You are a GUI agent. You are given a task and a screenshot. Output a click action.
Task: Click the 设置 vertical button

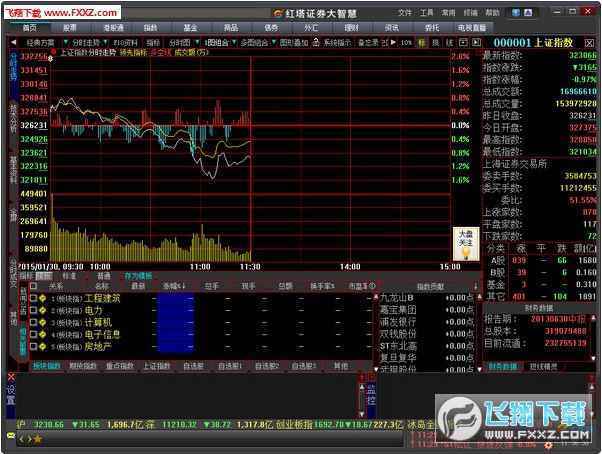pos(11,395)
